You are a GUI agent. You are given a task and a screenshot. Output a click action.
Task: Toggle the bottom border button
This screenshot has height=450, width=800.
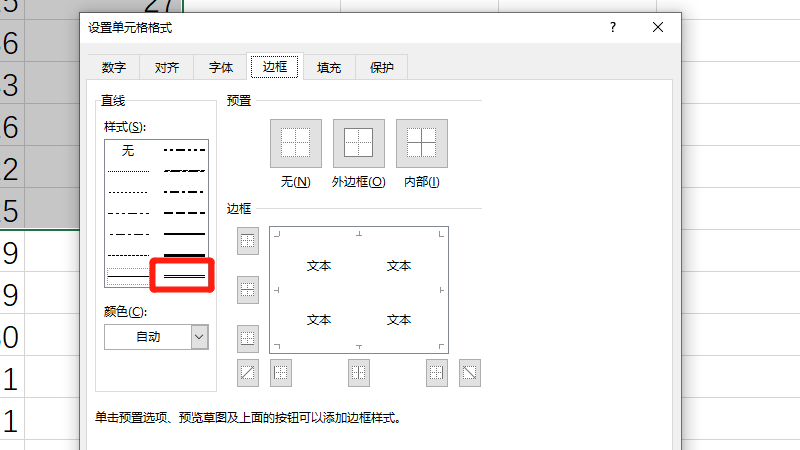click(248, 339)
